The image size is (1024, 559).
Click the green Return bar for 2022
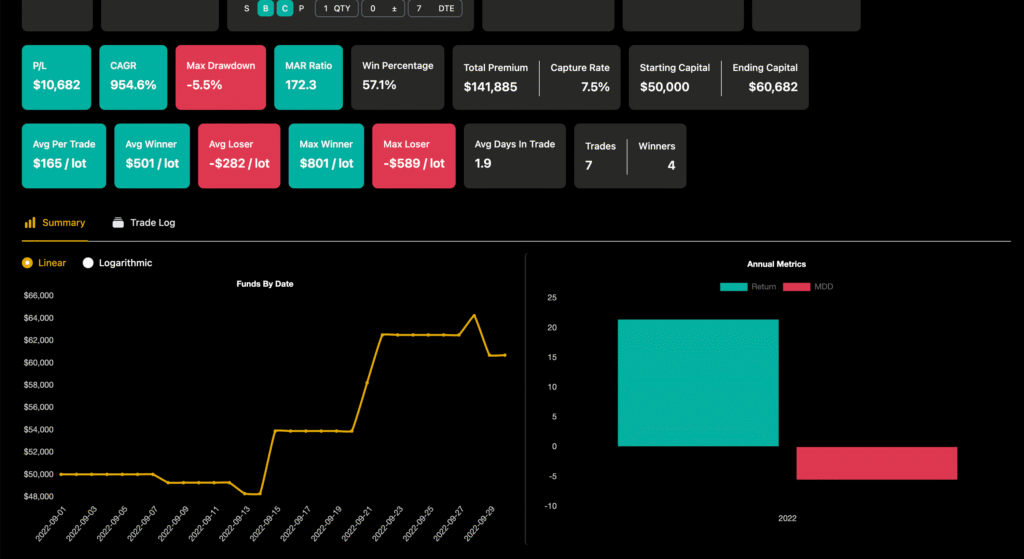697,383
